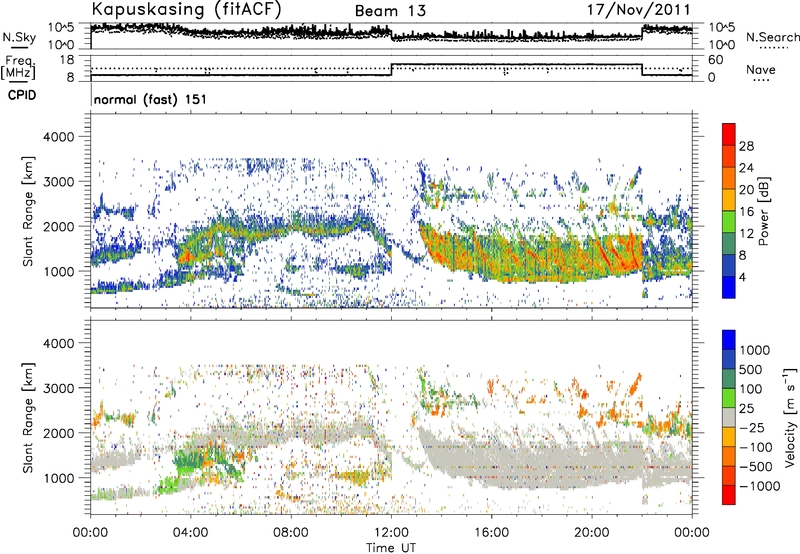Click the top blue segment of the Velocity colorbar
The width and height of the screenshot is (800, 554).
pyautogui.click(x=729, y=340)
